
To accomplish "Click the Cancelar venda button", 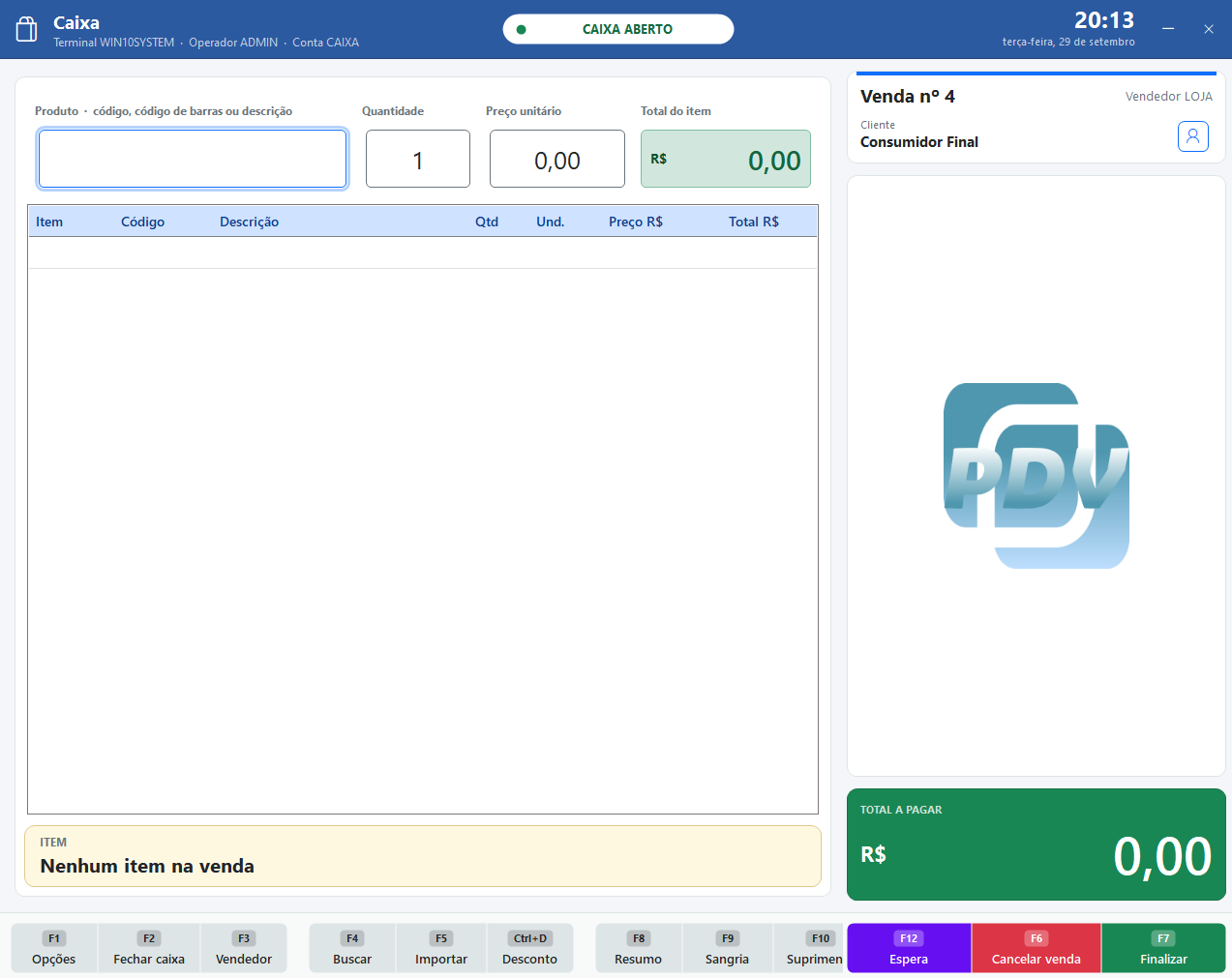I will (1037, 948).
